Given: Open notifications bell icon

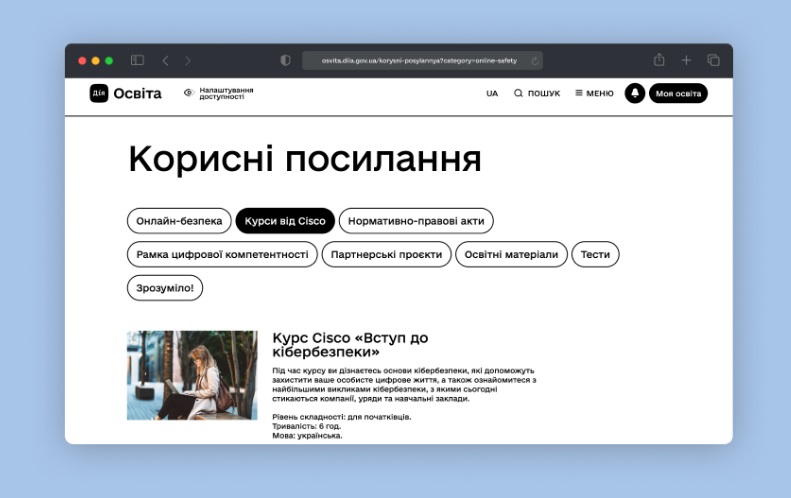Looking at the screenshot, I should click(x=634, y=93).
